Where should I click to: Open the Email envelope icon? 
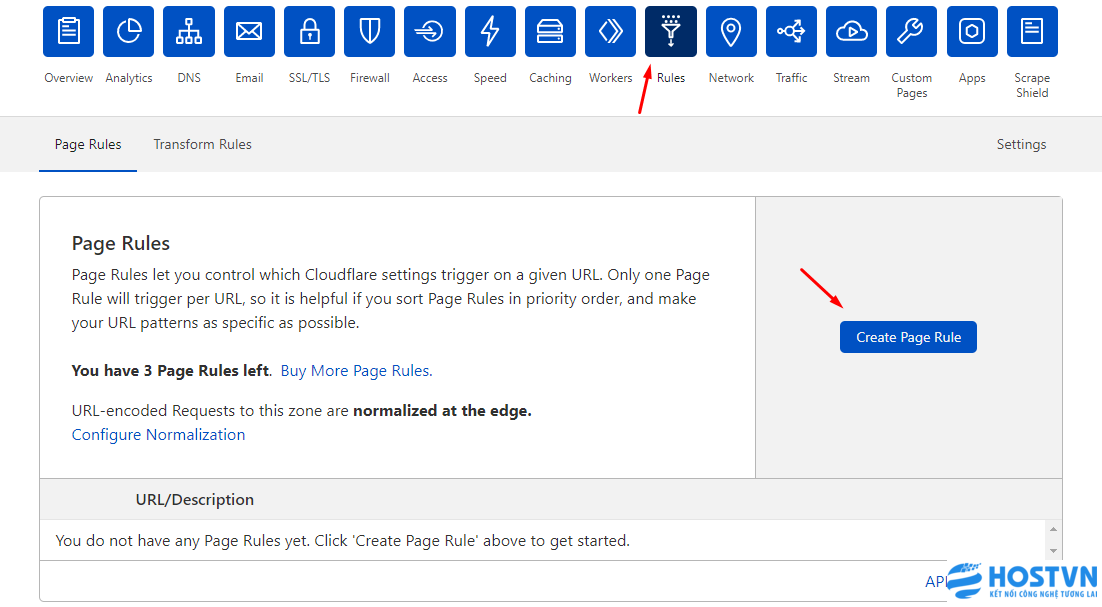(249, 32)
